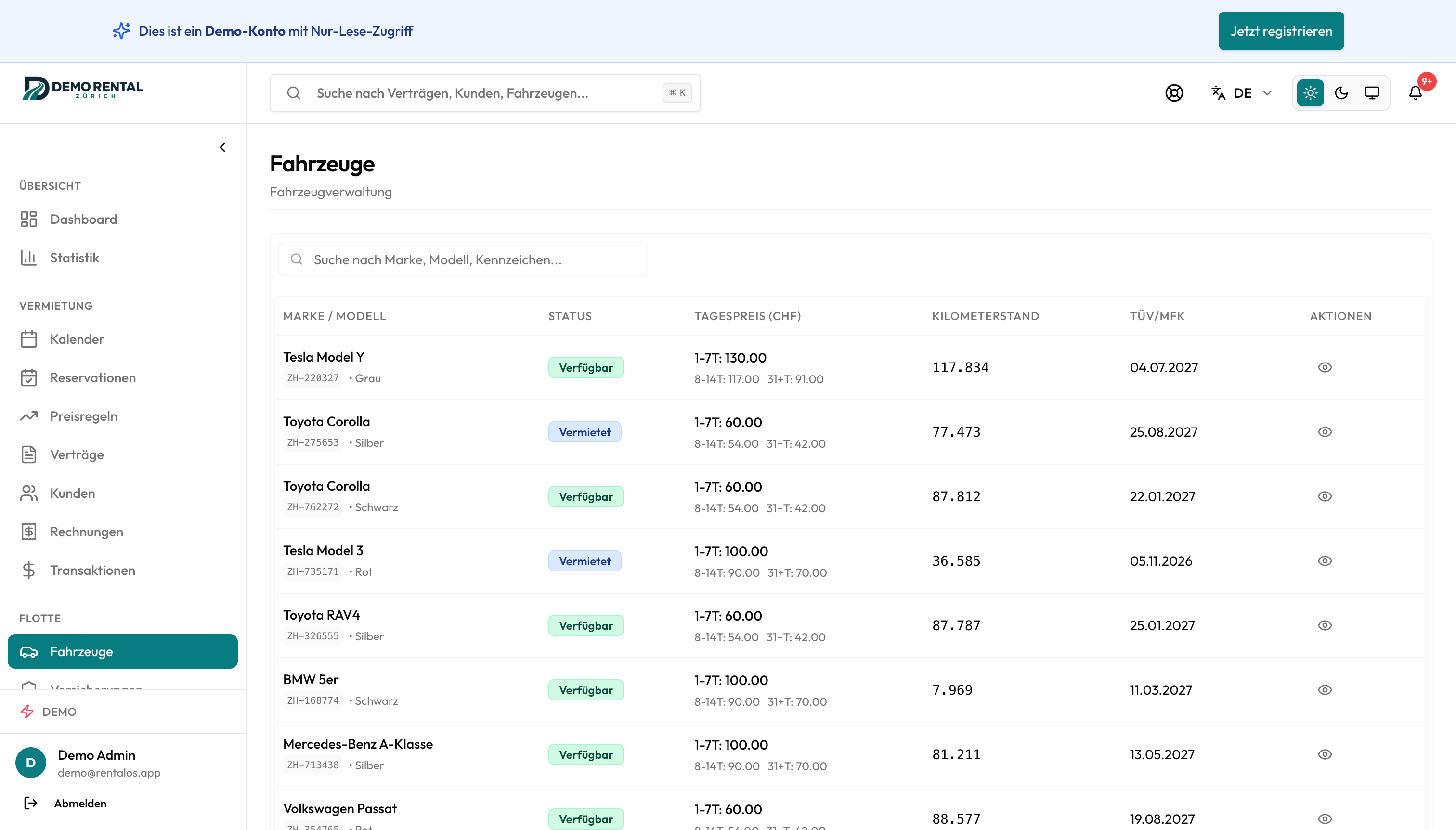This screenshot has height=830, width=1456.
Task: Open Rechnungen in sidebar
Action: click(123, 532)
